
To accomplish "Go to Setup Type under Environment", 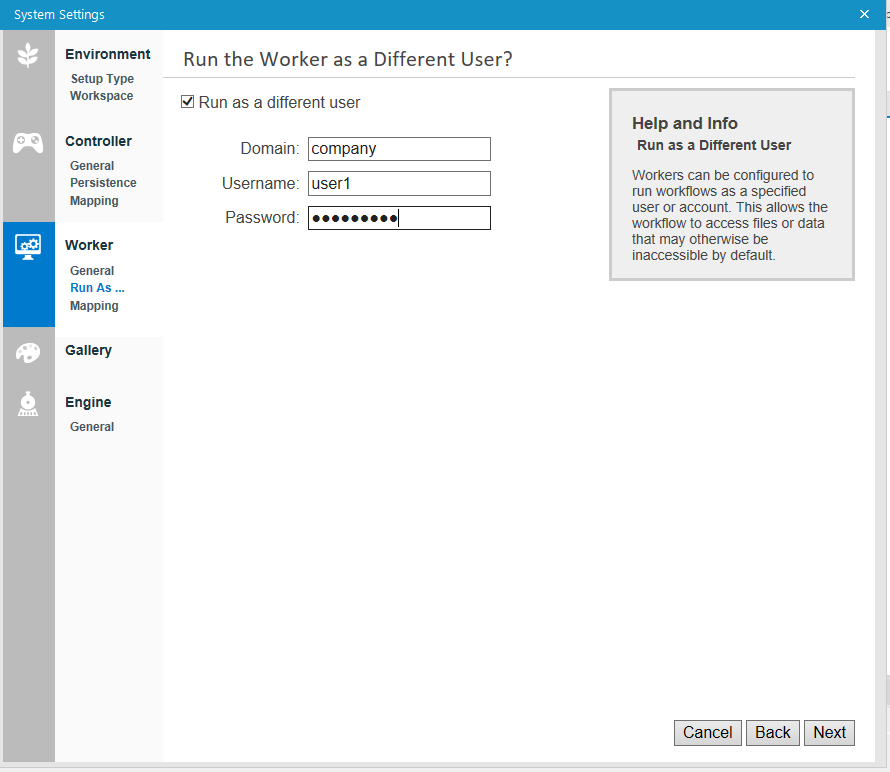I will click(x=102, y=78).
